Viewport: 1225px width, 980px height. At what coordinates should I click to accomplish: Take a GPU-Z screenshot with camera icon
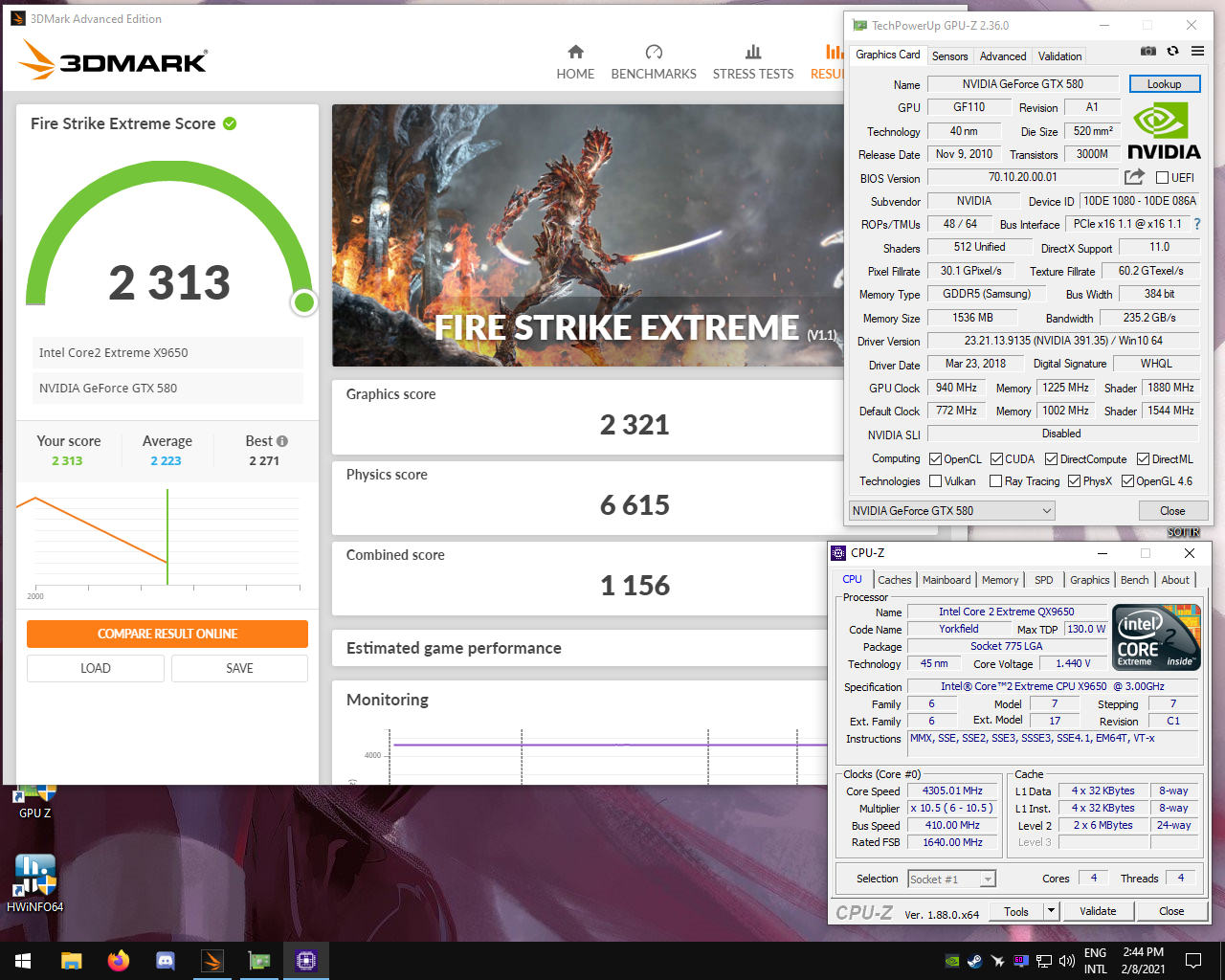coord(1147,51)
